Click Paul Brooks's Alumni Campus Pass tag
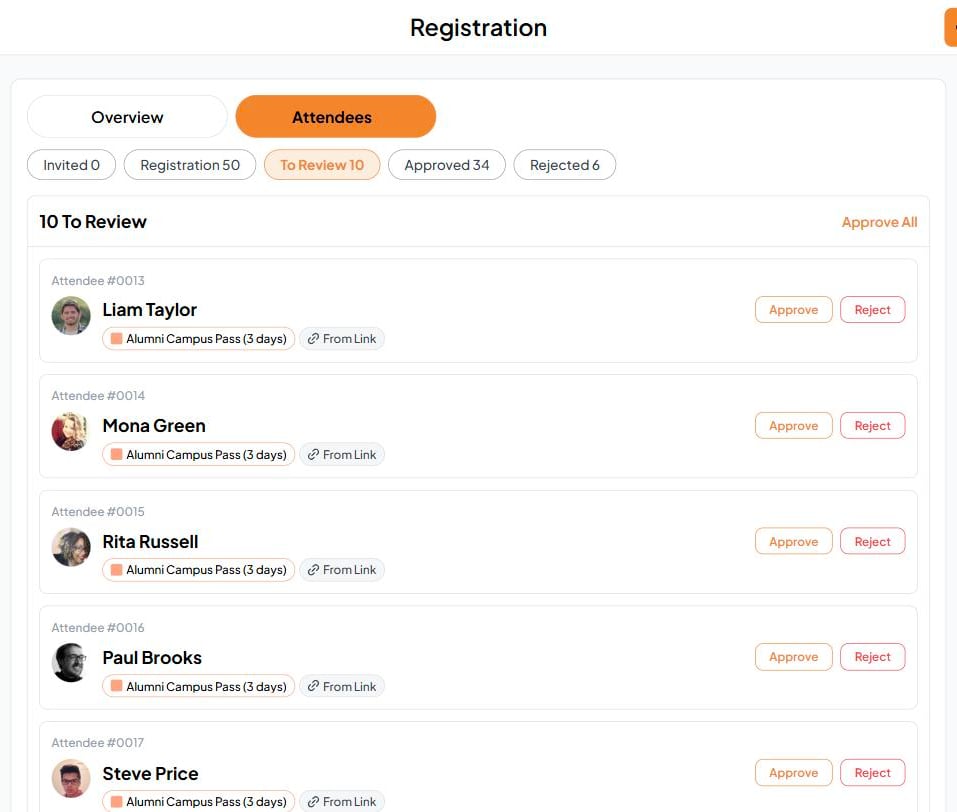Image resolution: width=957 pixels, height=812 pixels. 198,686
